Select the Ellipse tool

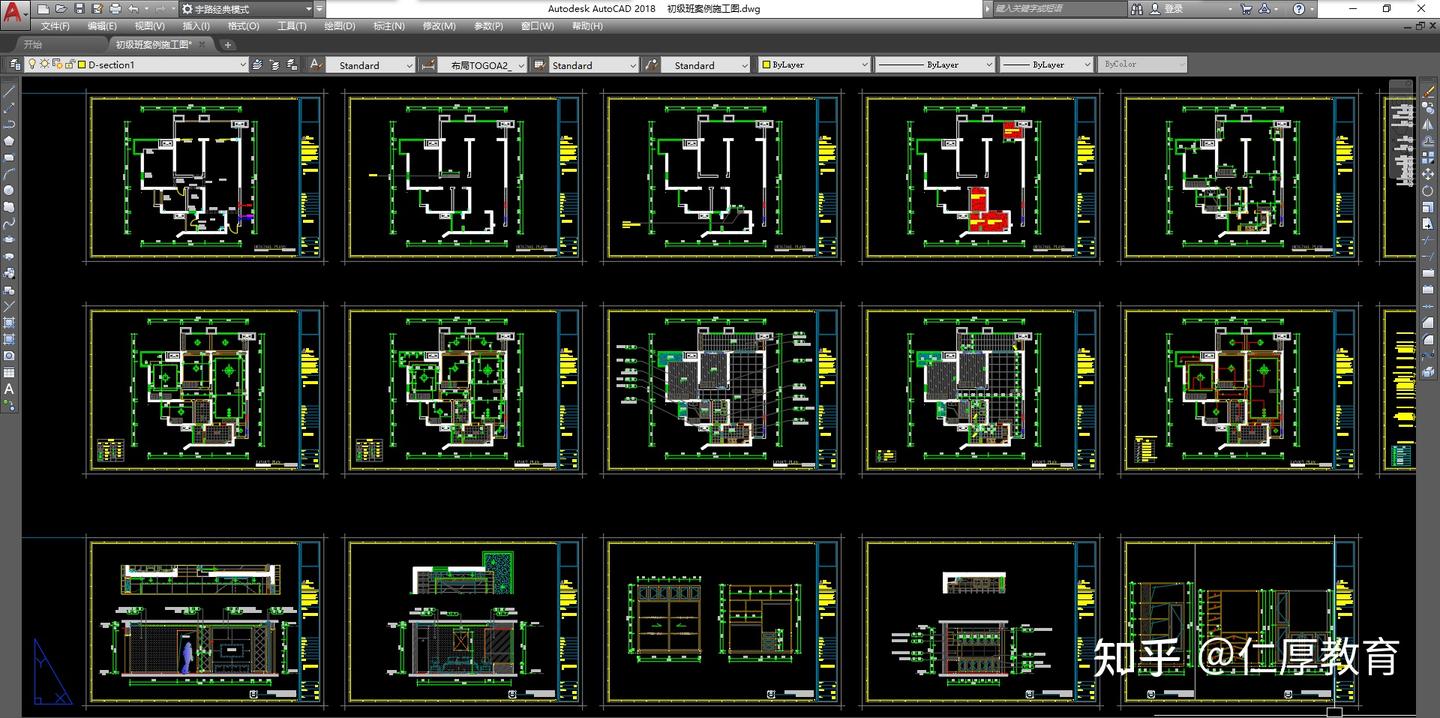[x=9, y=240]
